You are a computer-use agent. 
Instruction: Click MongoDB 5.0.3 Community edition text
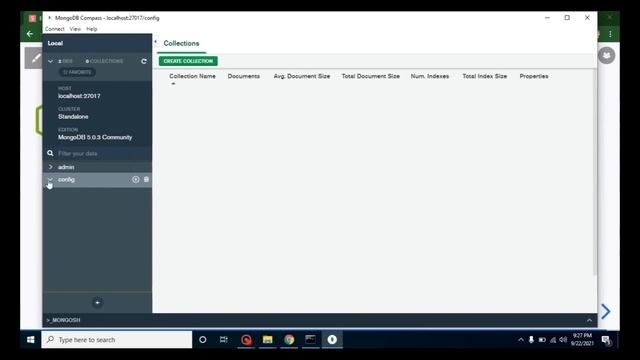click(95, 137)
